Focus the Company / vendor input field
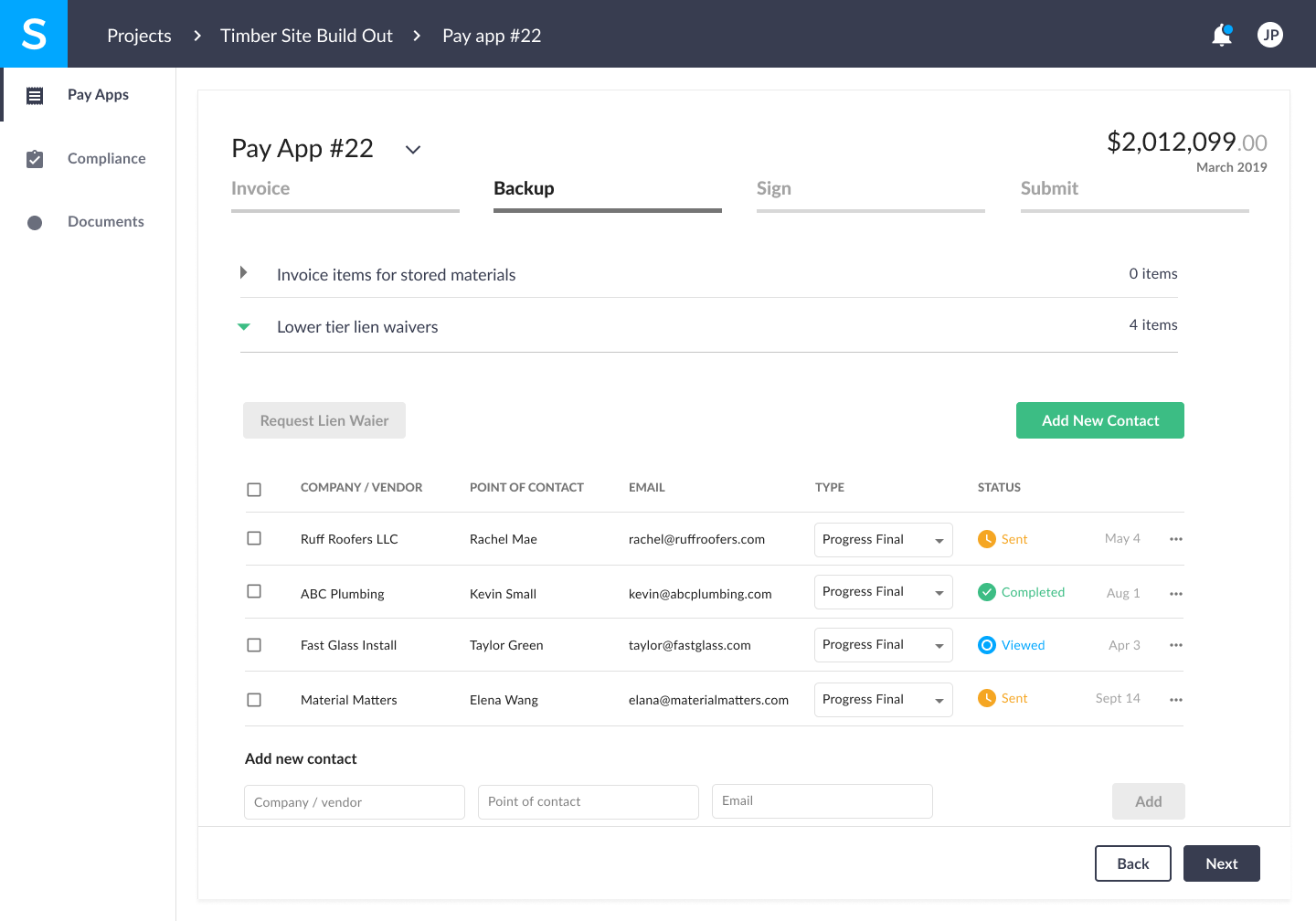 [355, 802]
